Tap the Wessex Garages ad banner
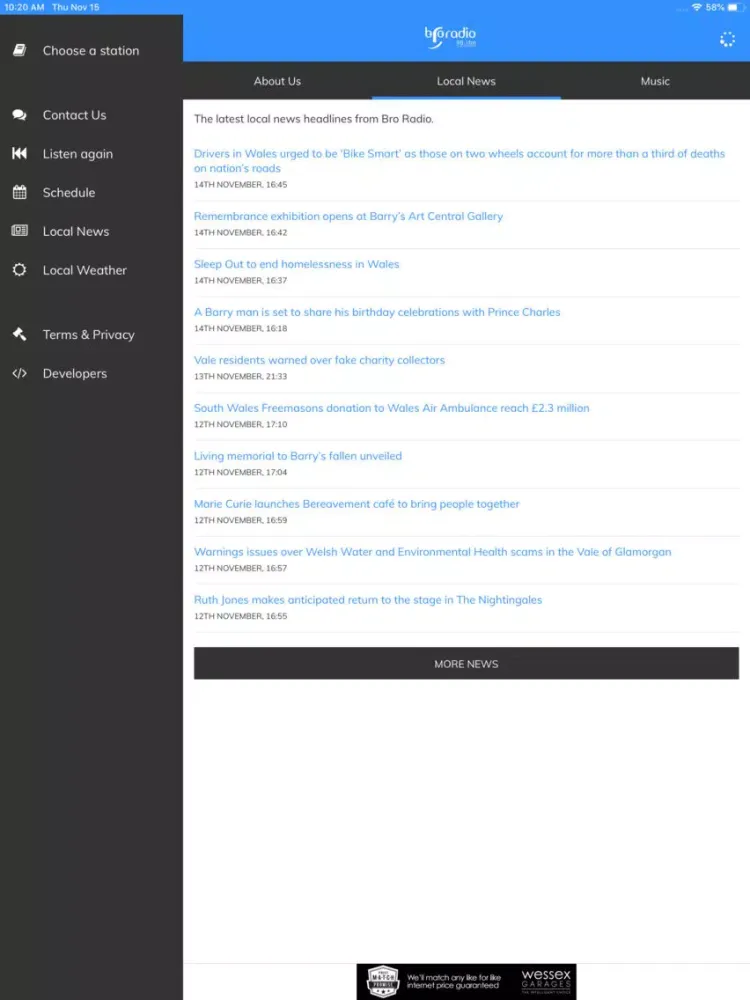This screenshot has height=1000, width=750. click(466, 981)
